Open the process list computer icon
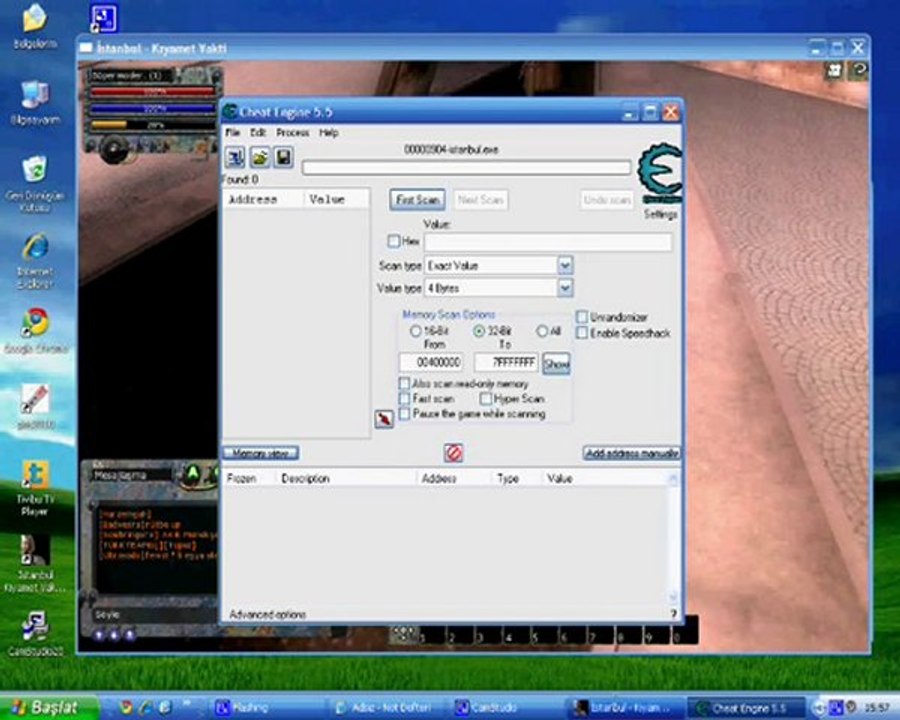Image resolution: width=900 pixels, height=720 pixels. click(x=235, y=157)
